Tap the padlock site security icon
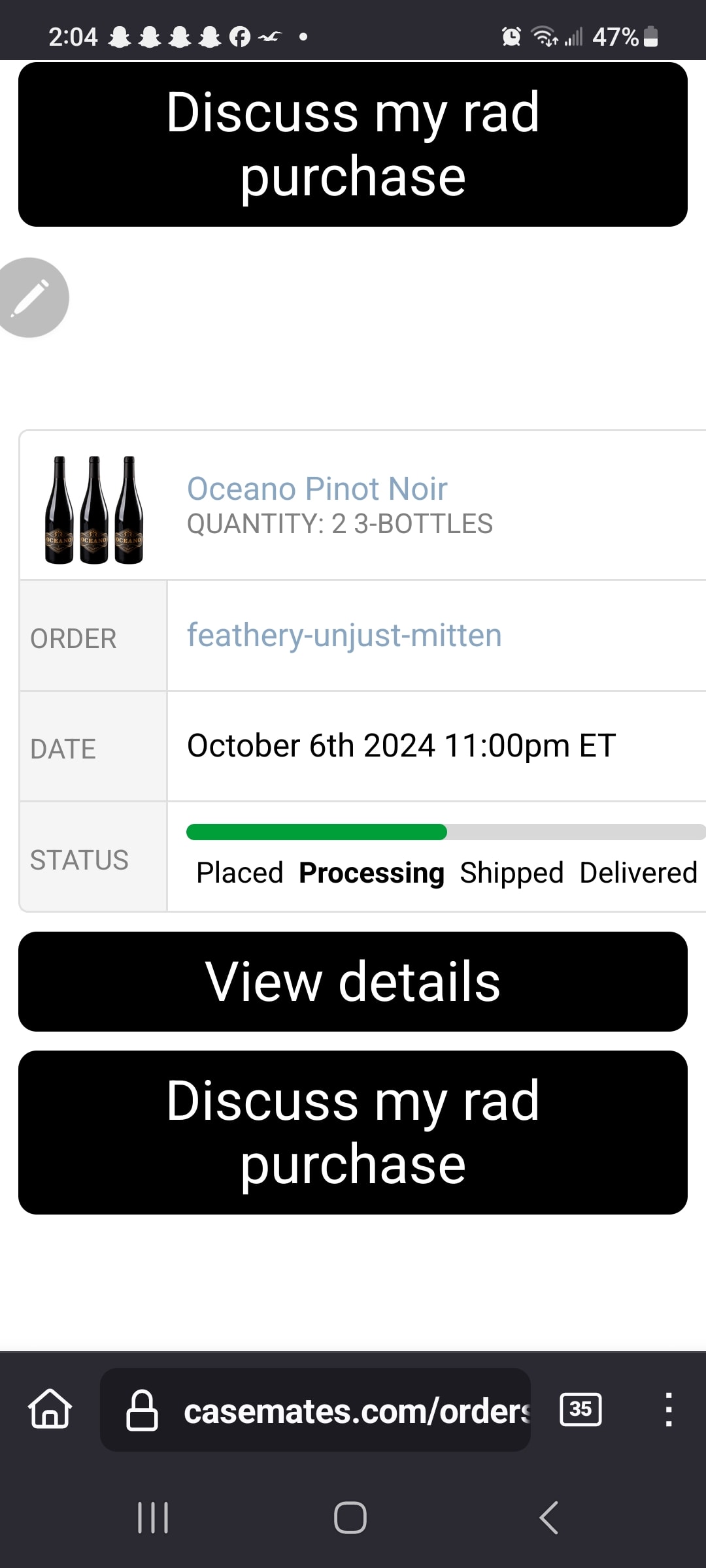This screenshot has height=1568, width=706. pyautogui.click(x=142, y=1411)
